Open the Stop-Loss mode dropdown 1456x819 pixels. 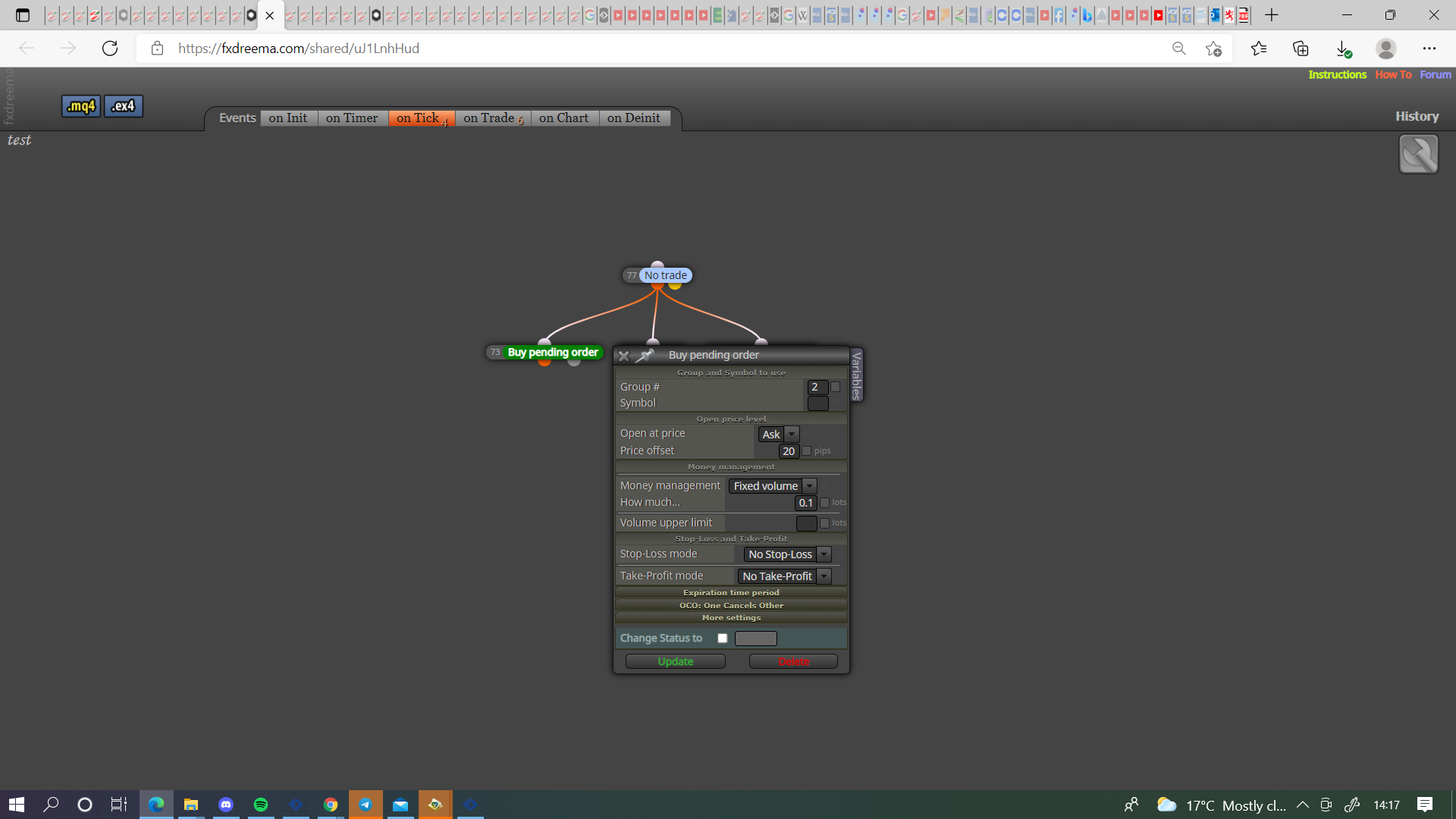pyautogui.click(x=788, y=554)
